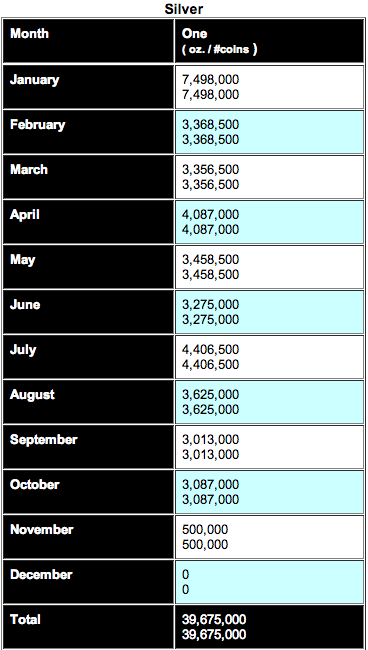Select the February row label

coord(38,125)
